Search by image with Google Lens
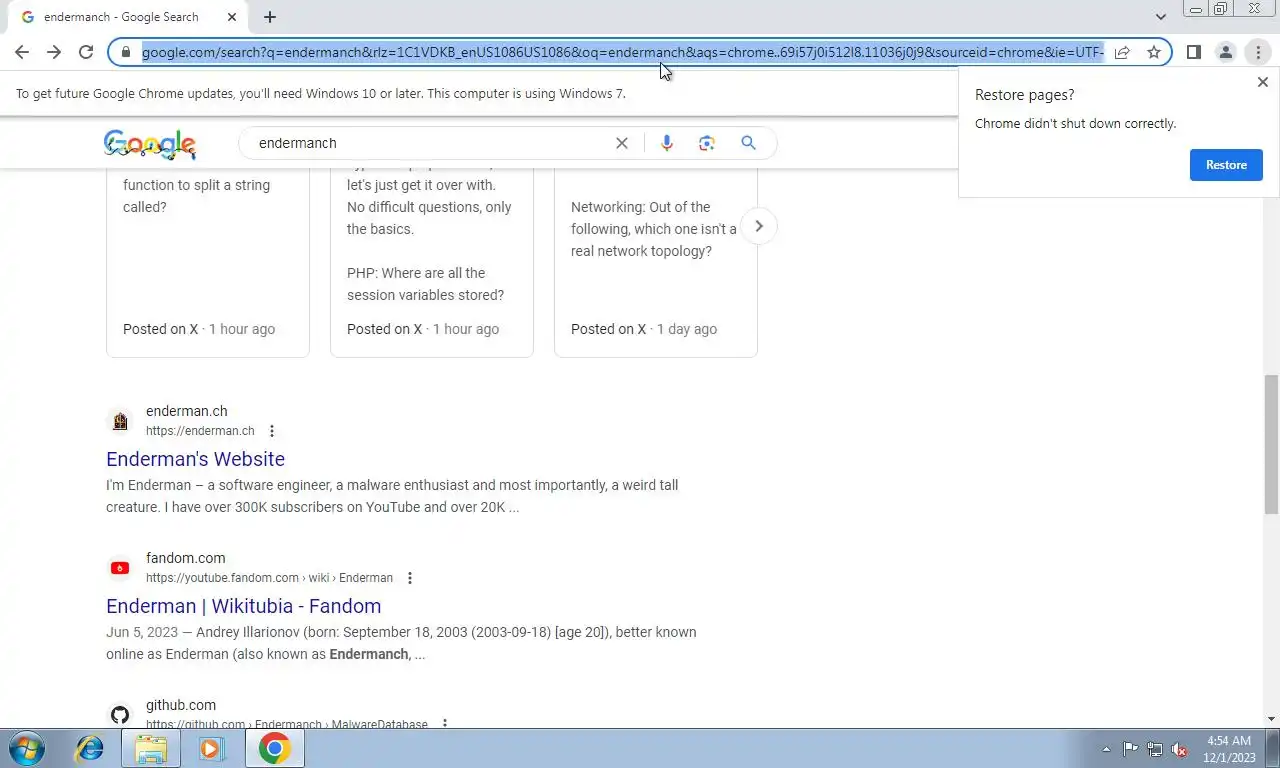 [x=707, y=143]
